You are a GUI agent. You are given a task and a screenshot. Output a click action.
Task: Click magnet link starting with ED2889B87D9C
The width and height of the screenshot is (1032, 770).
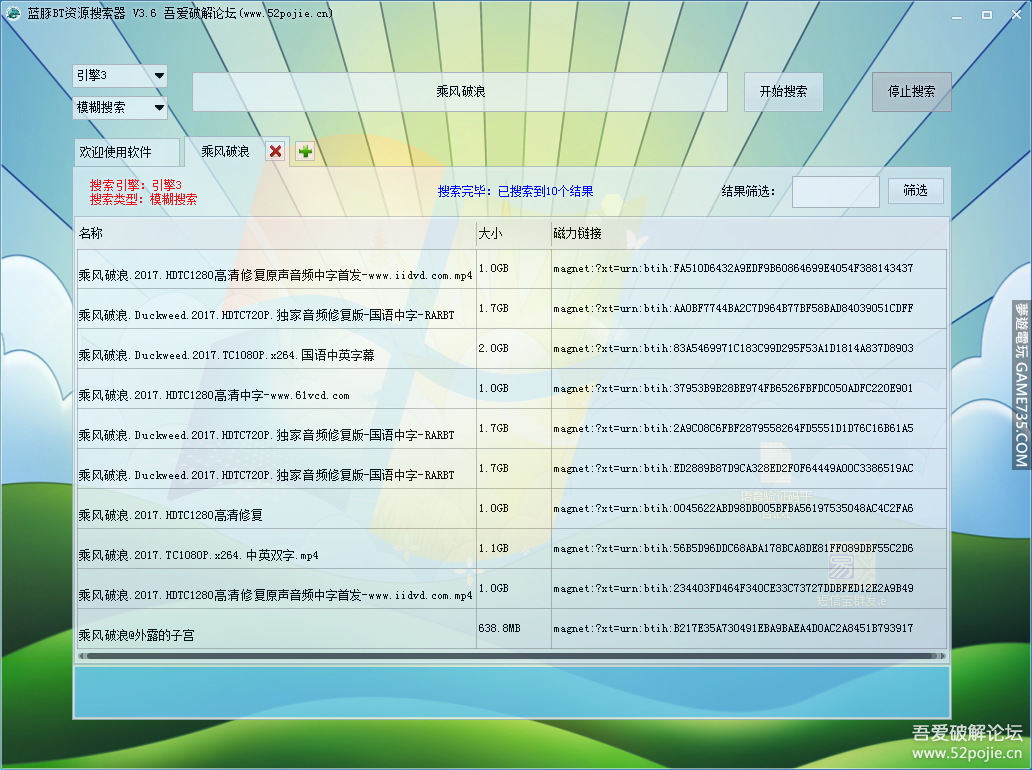pyautogui.click(x=733, y=469)
